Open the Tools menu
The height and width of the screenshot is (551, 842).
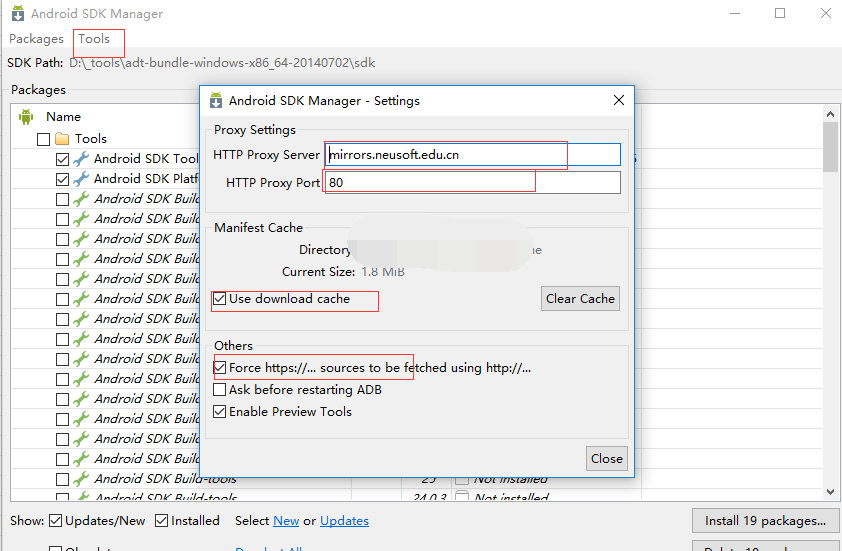94,39
